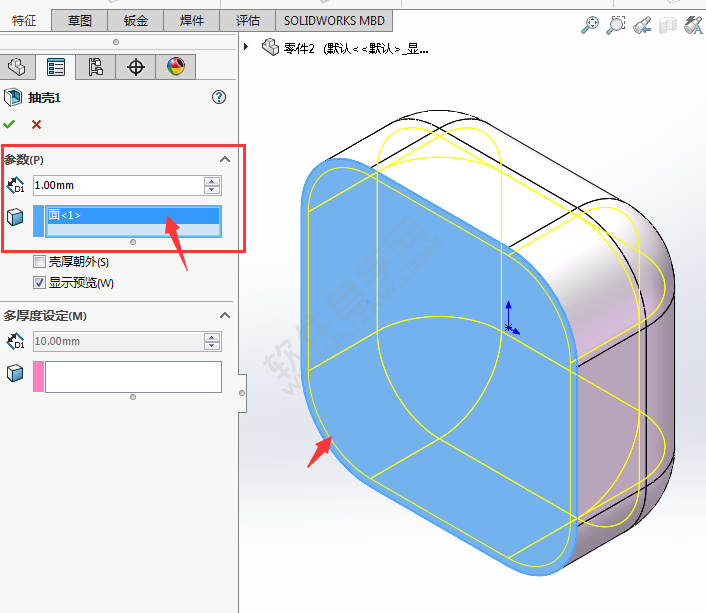Decrease the 10.00mm multi-thickness value
Screen dimensions: 706x613
click(x=212, y=346)
